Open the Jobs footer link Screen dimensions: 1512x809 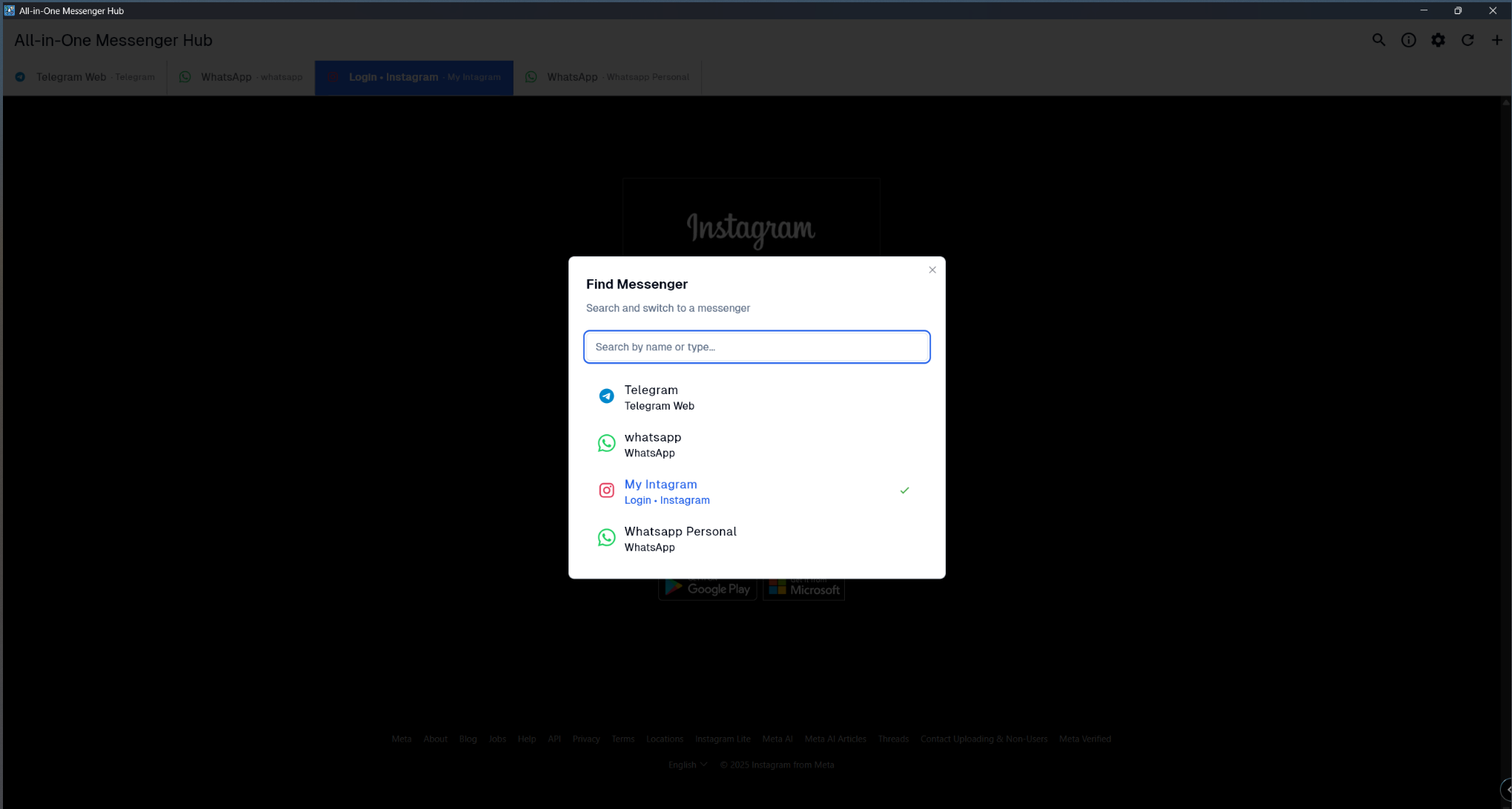[x=497, y=739]
